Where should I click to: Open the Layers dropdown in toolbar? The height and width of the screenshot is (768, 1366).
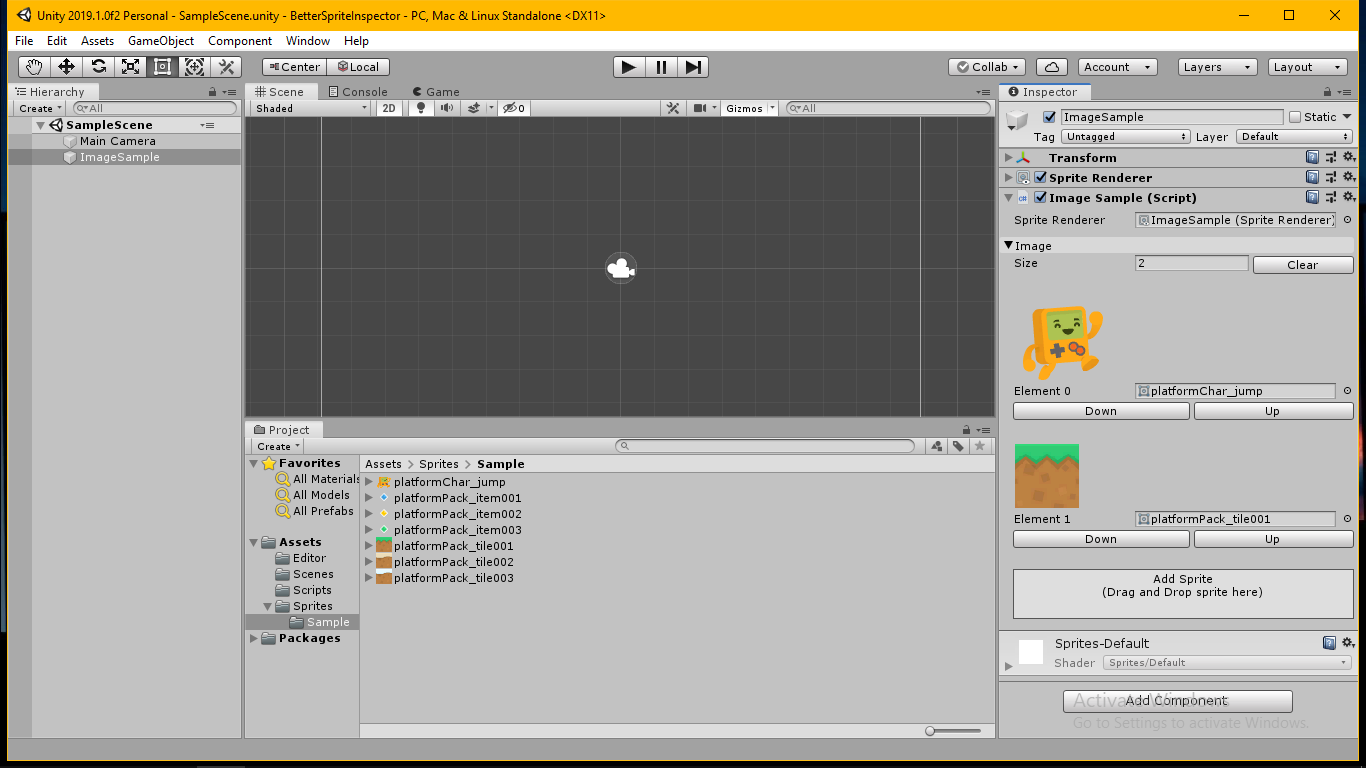1217,67
